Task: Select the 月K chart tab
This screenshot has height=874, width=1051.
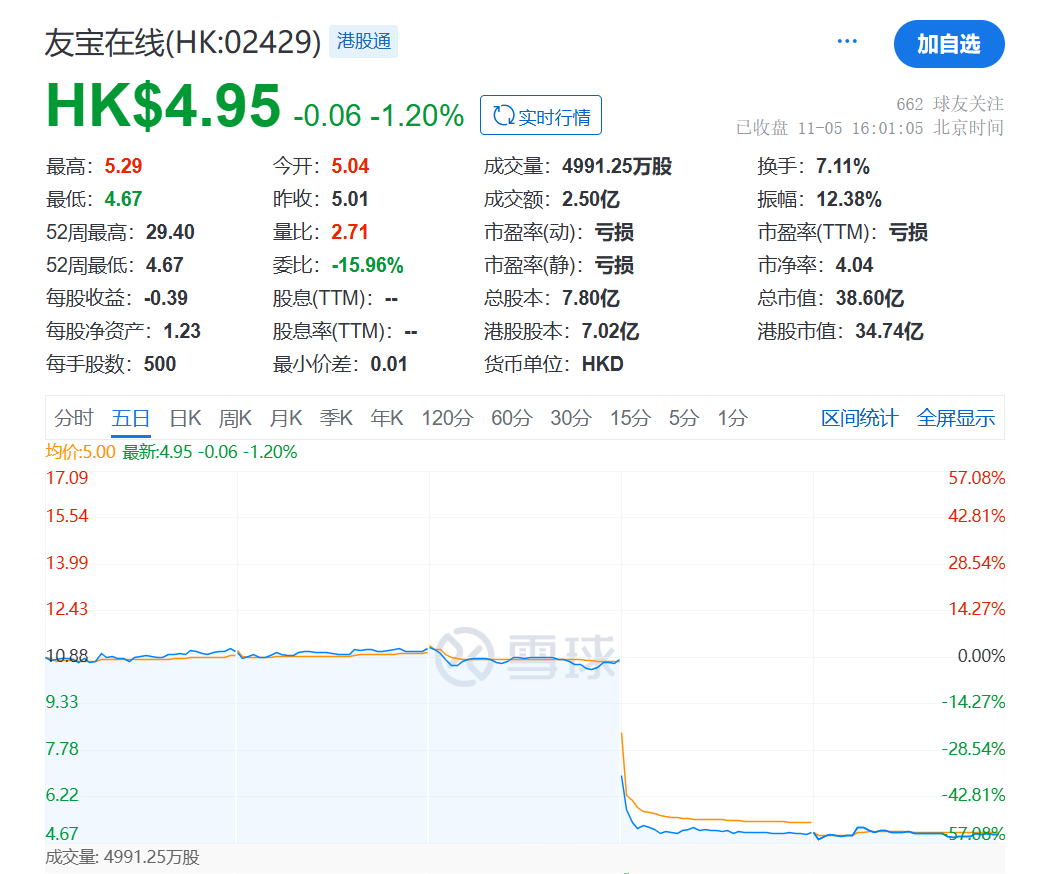Action: 285,418
